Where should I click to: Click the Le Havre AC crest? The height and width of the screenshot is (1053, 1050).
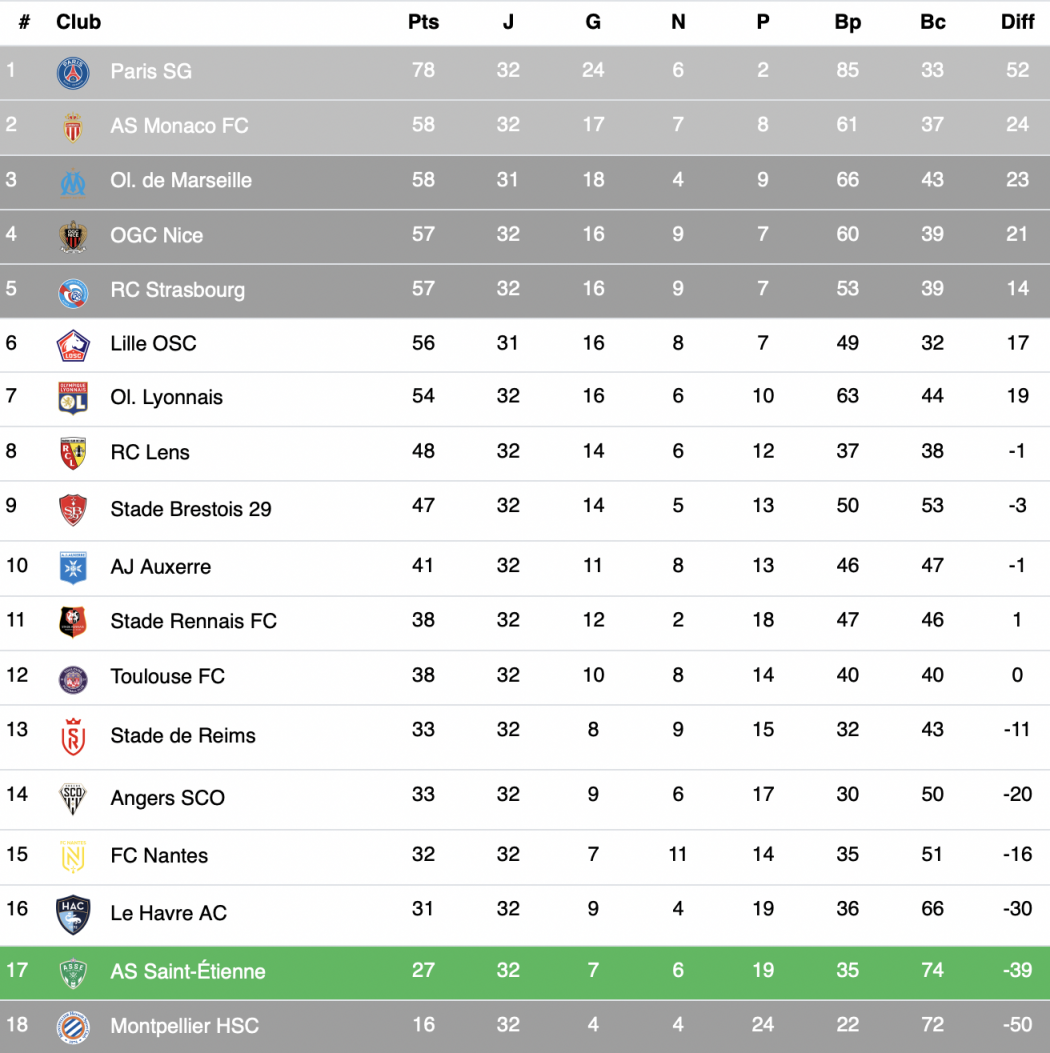pos(73,915)
